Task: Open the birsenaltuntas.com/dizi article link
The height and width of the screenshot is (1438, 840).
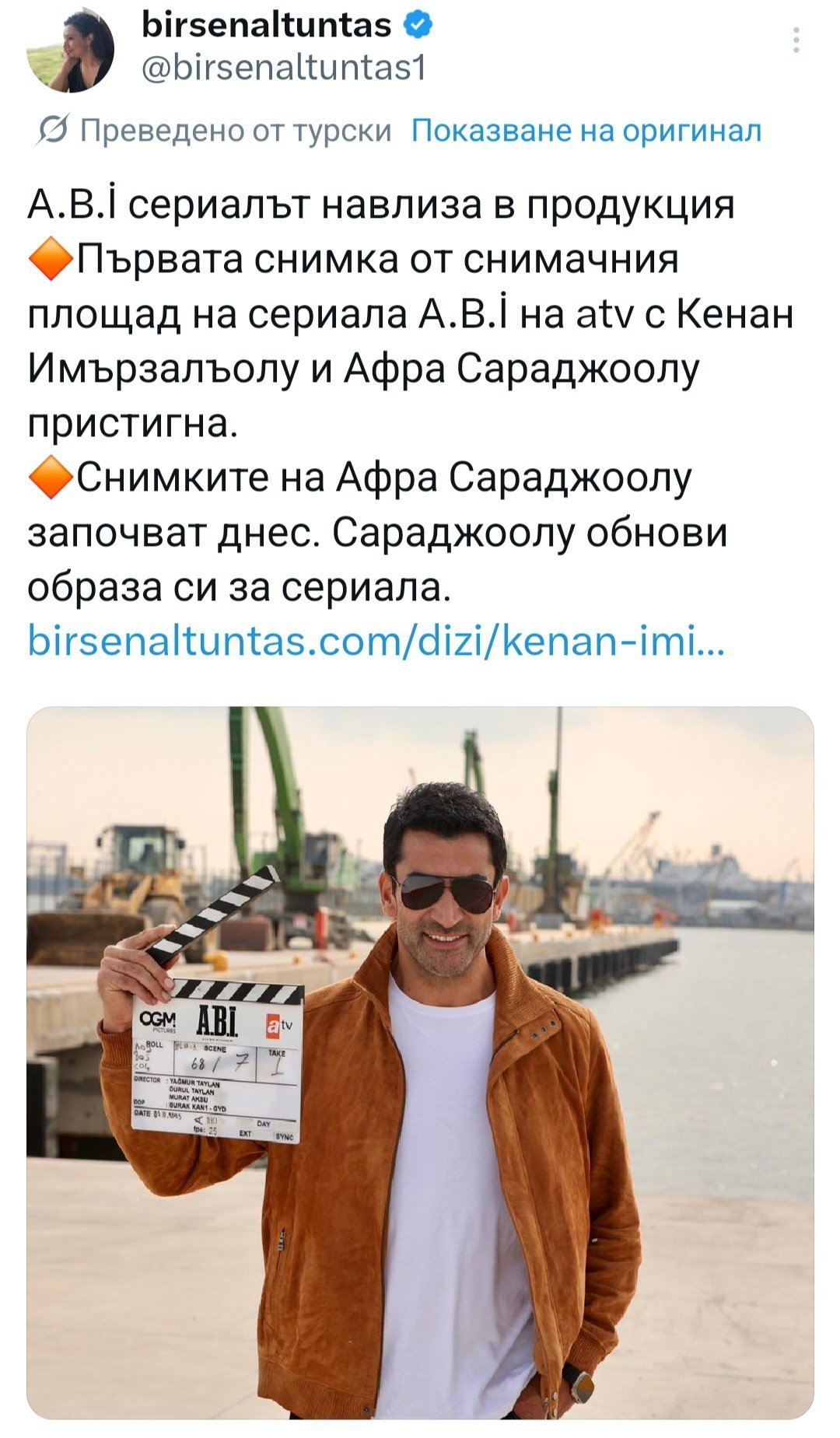Action: tap(376, 642)
